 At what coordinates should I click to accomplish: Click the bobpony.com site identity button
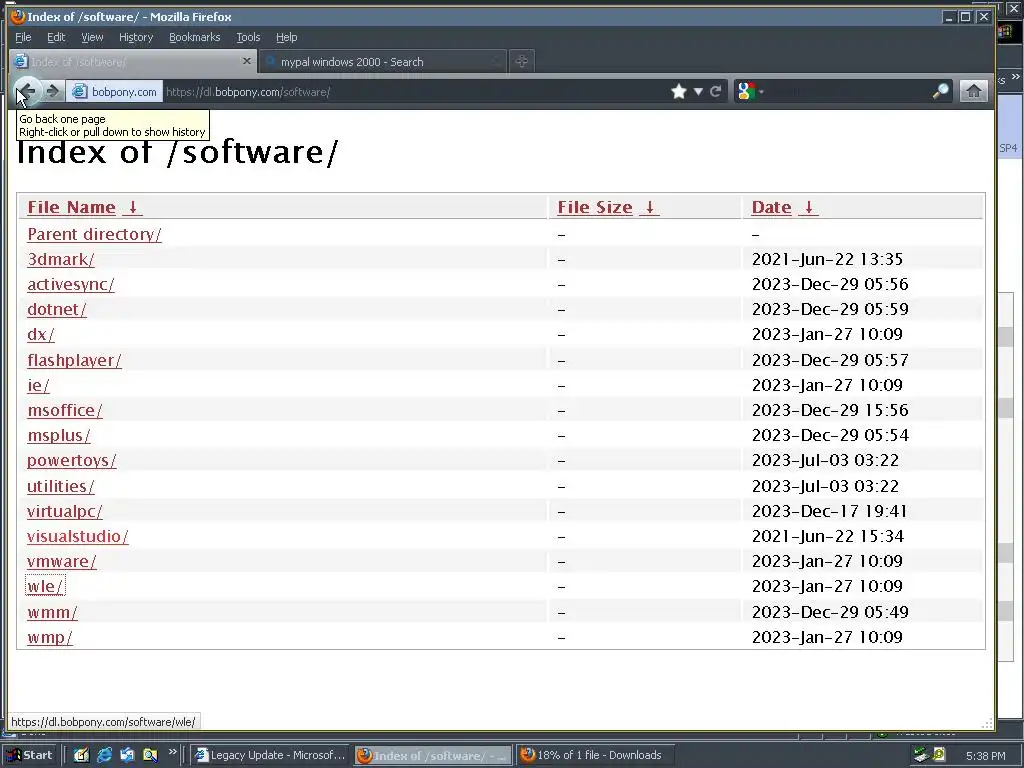[x=115, y=91]
